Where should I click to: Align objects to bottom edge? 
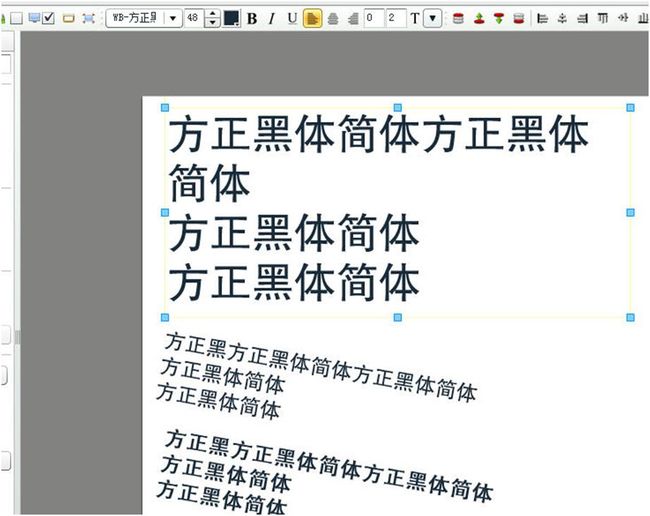[x=643, y=19]
